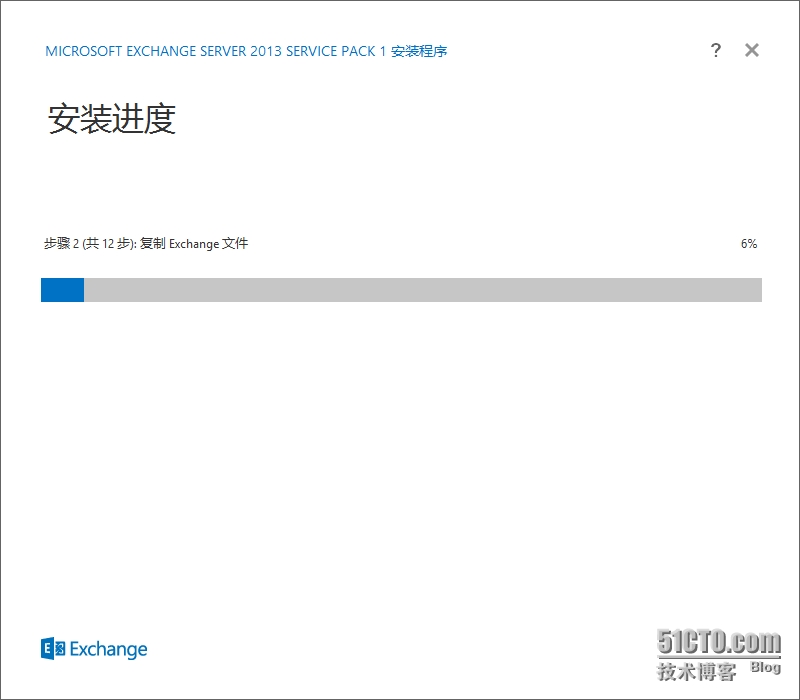This screenshot has width=800, height=700.
Task: Click the 51CTO.com watermark logo
Action: point(718,642)
